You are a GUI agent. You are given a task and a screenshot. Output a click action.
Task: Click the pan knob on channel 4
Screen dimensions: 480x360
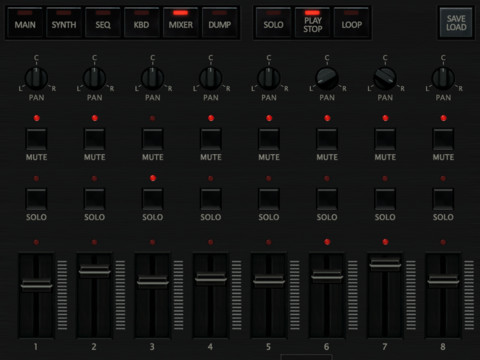(211, 78)
